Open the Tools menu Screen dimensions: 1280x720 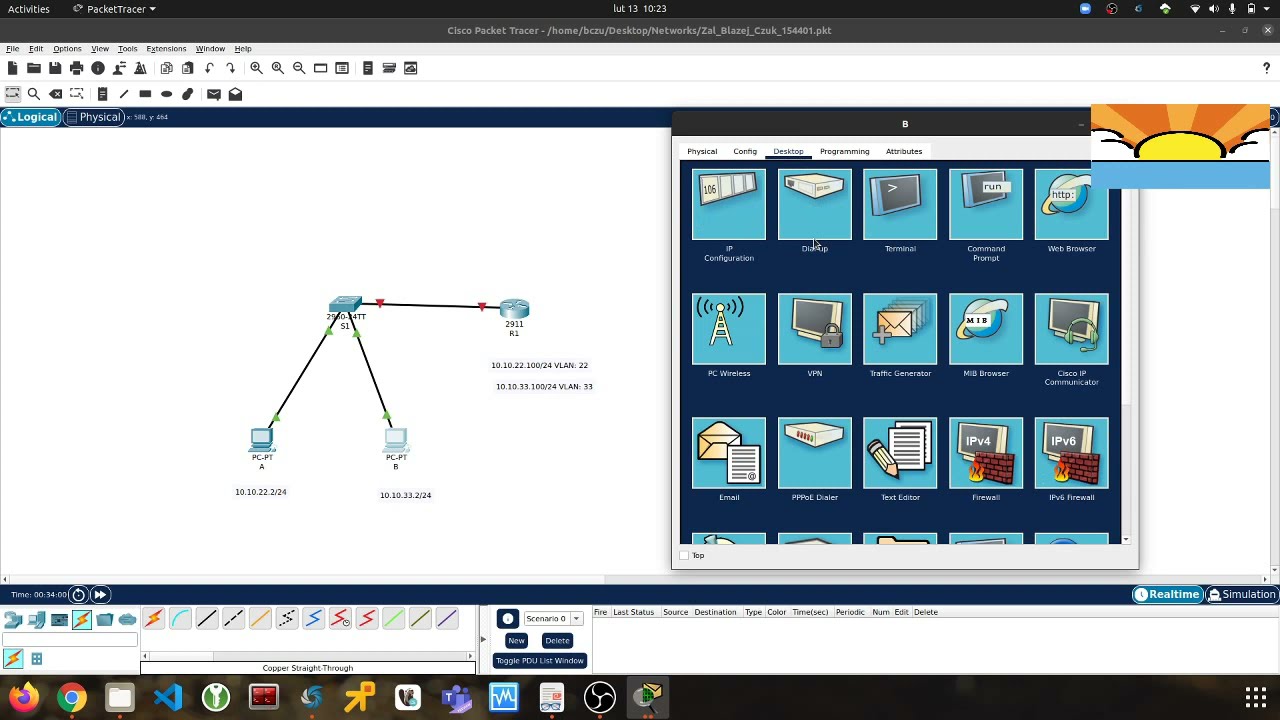pyautogui.click(x=127, y=48)
